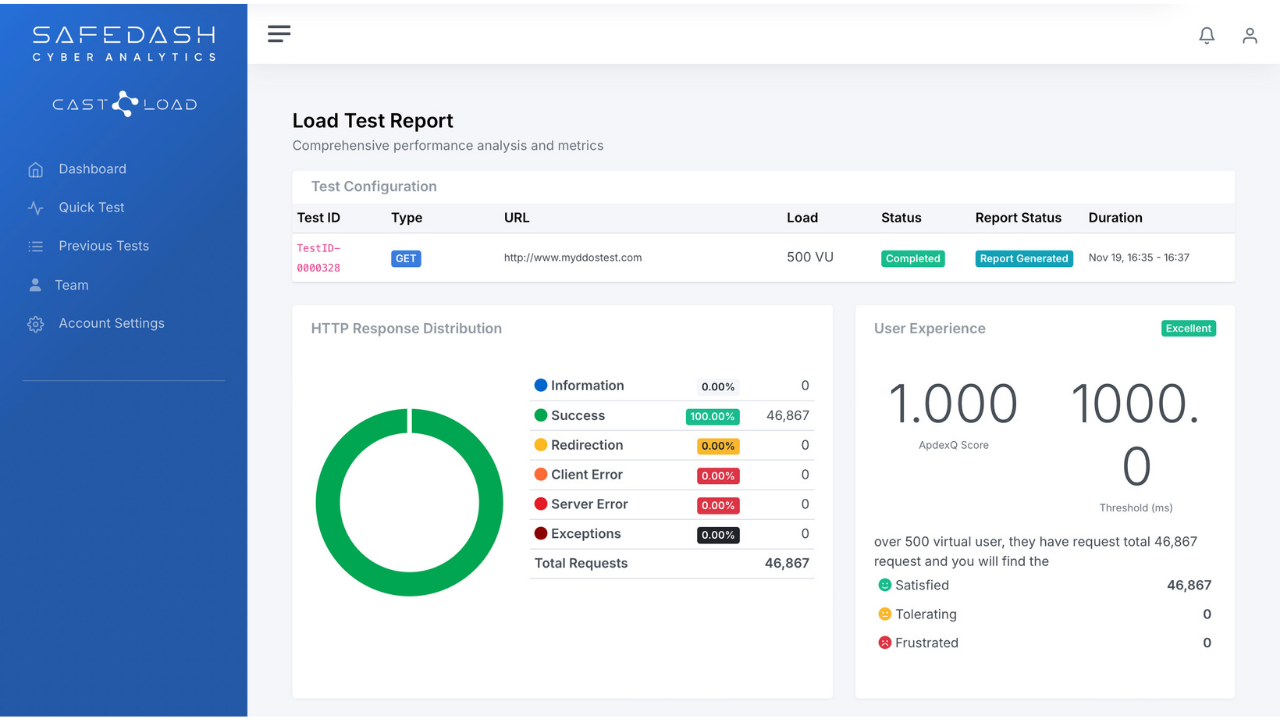Click the GET type badge
This screenshot has height=720, width=1280.
pyautogui.click(x=406, y=258)
